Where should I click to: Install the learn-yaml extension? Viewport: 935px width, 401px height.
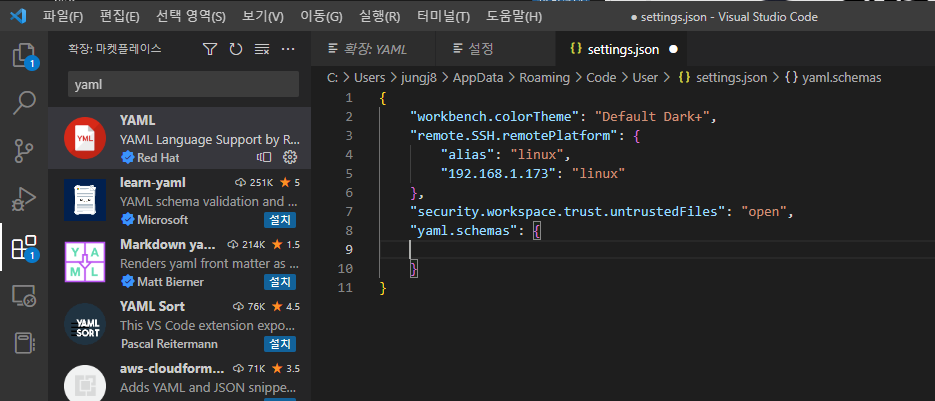pyautogui.click(x=280, y=220)
